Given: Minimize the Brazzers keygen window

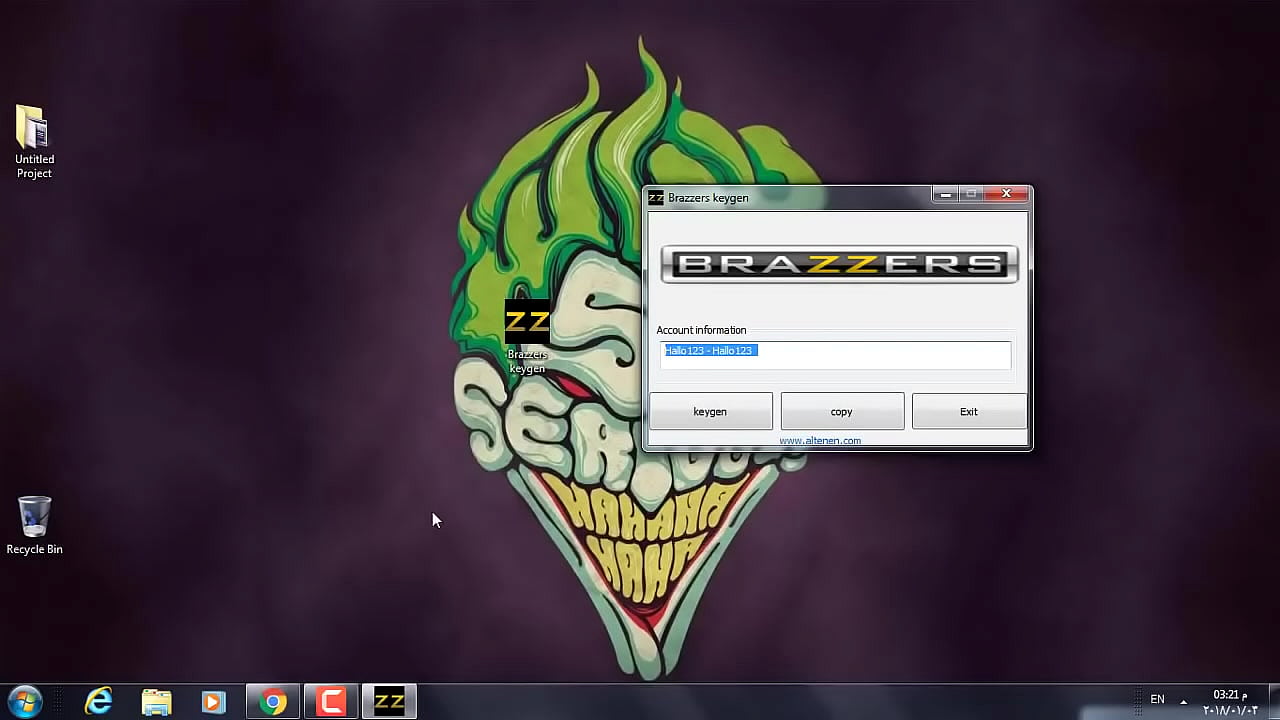Looking at the screenshot, I should tap(945, 194).
